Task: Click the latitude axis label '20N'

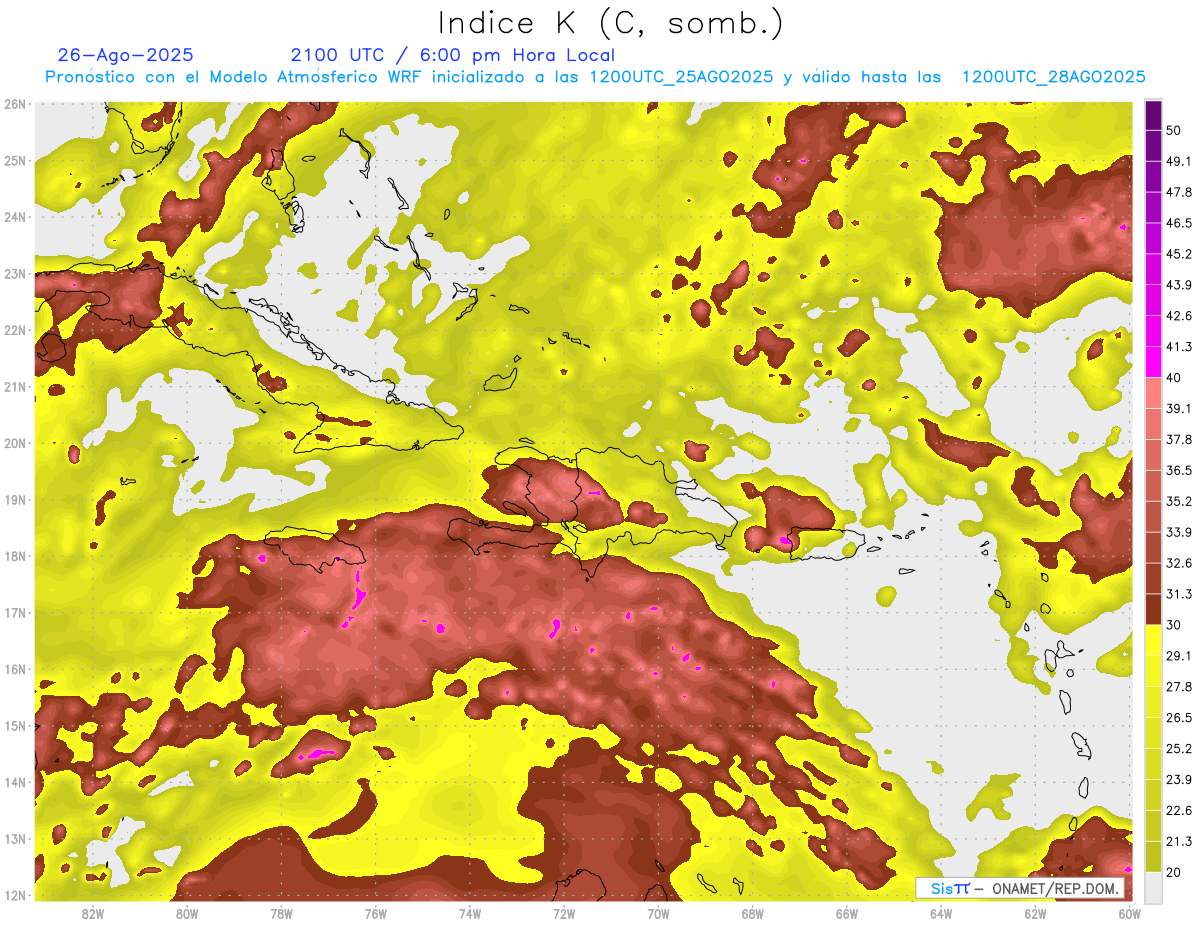Action: [x=14, y=443]
